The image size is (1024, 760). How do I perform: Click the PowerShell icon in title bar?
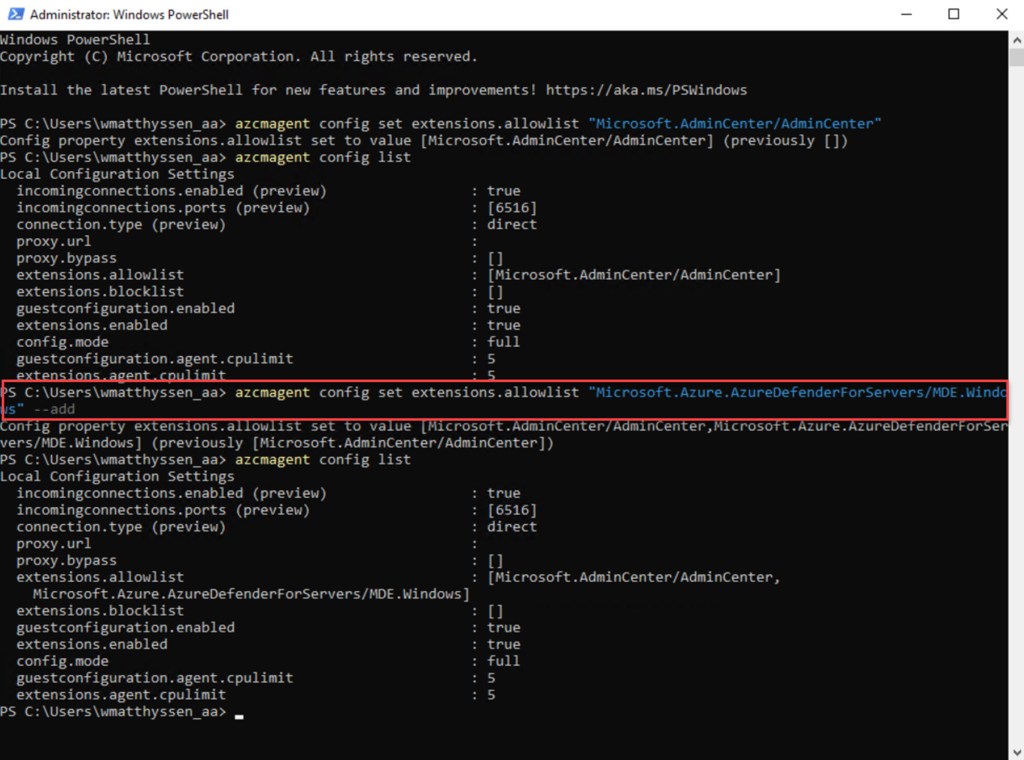[x=14, y=14]
